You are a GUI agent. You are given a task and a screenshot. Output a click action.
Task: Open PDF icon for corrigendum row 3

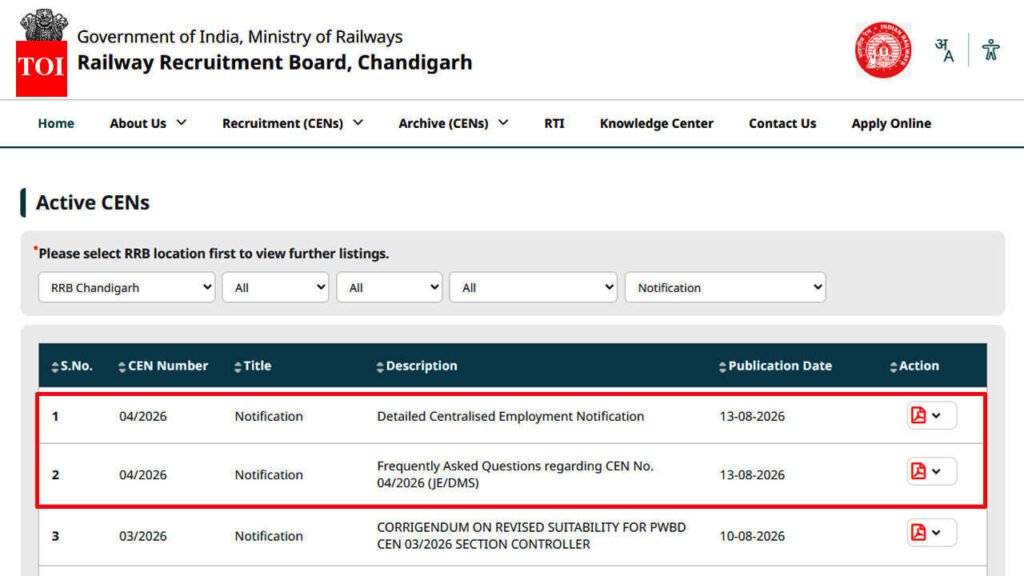tap(918, 532)
